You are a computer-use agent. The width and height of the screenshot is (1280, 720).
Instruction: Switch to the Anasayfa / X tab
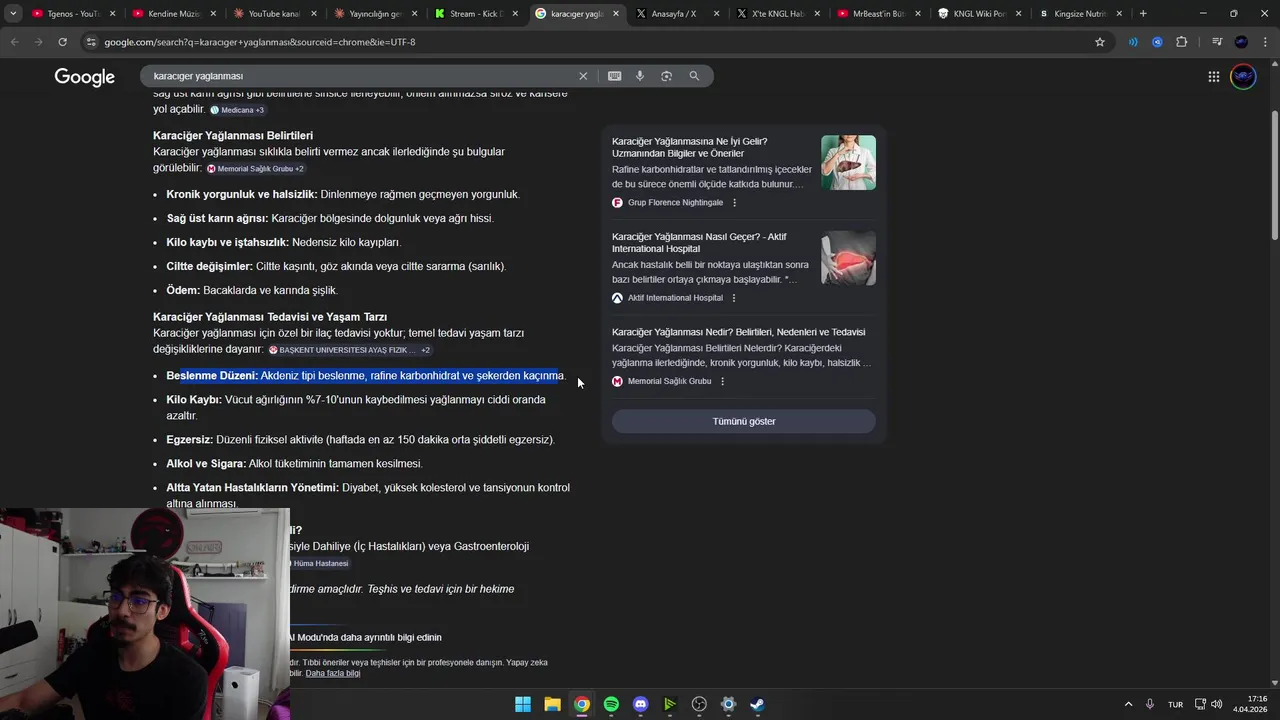pyautogui.click(x=678, y=14)
